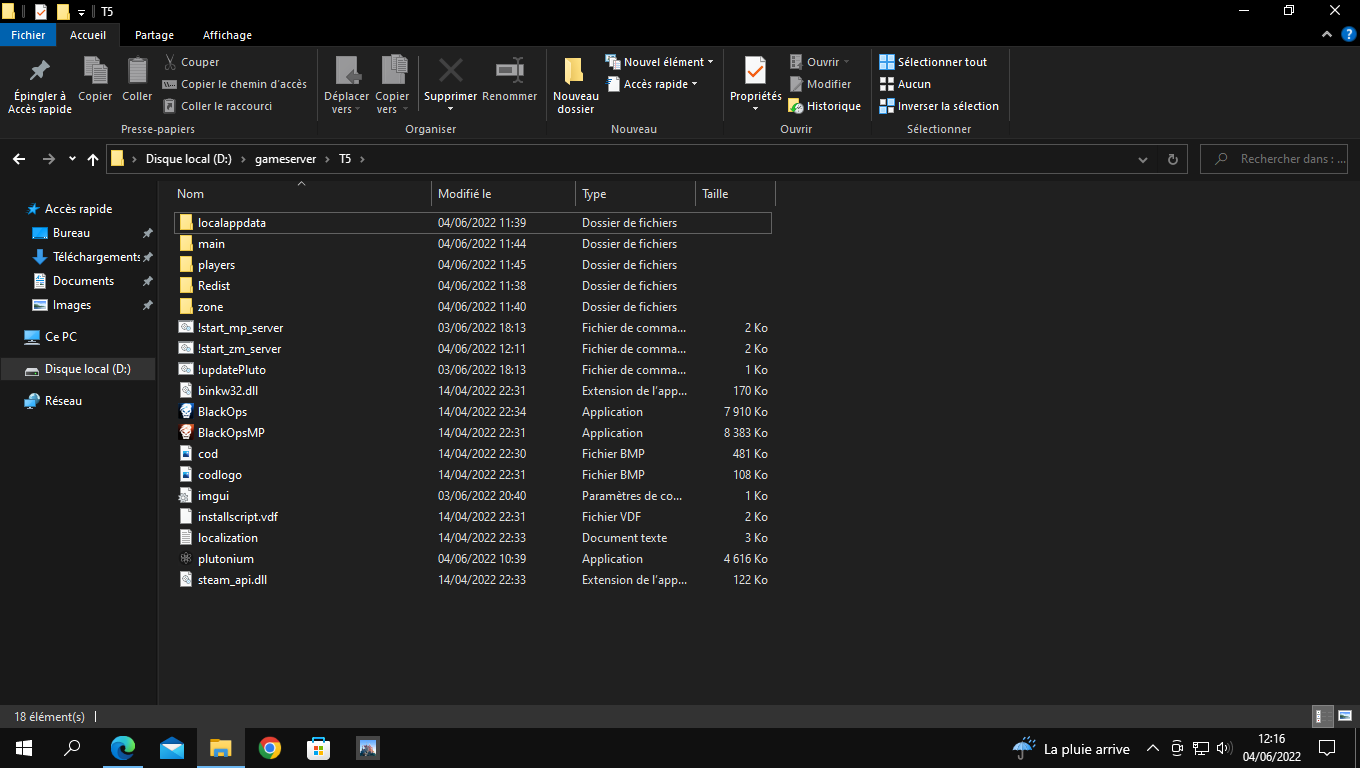Click the Renommer rename icon

click(510, 72)
